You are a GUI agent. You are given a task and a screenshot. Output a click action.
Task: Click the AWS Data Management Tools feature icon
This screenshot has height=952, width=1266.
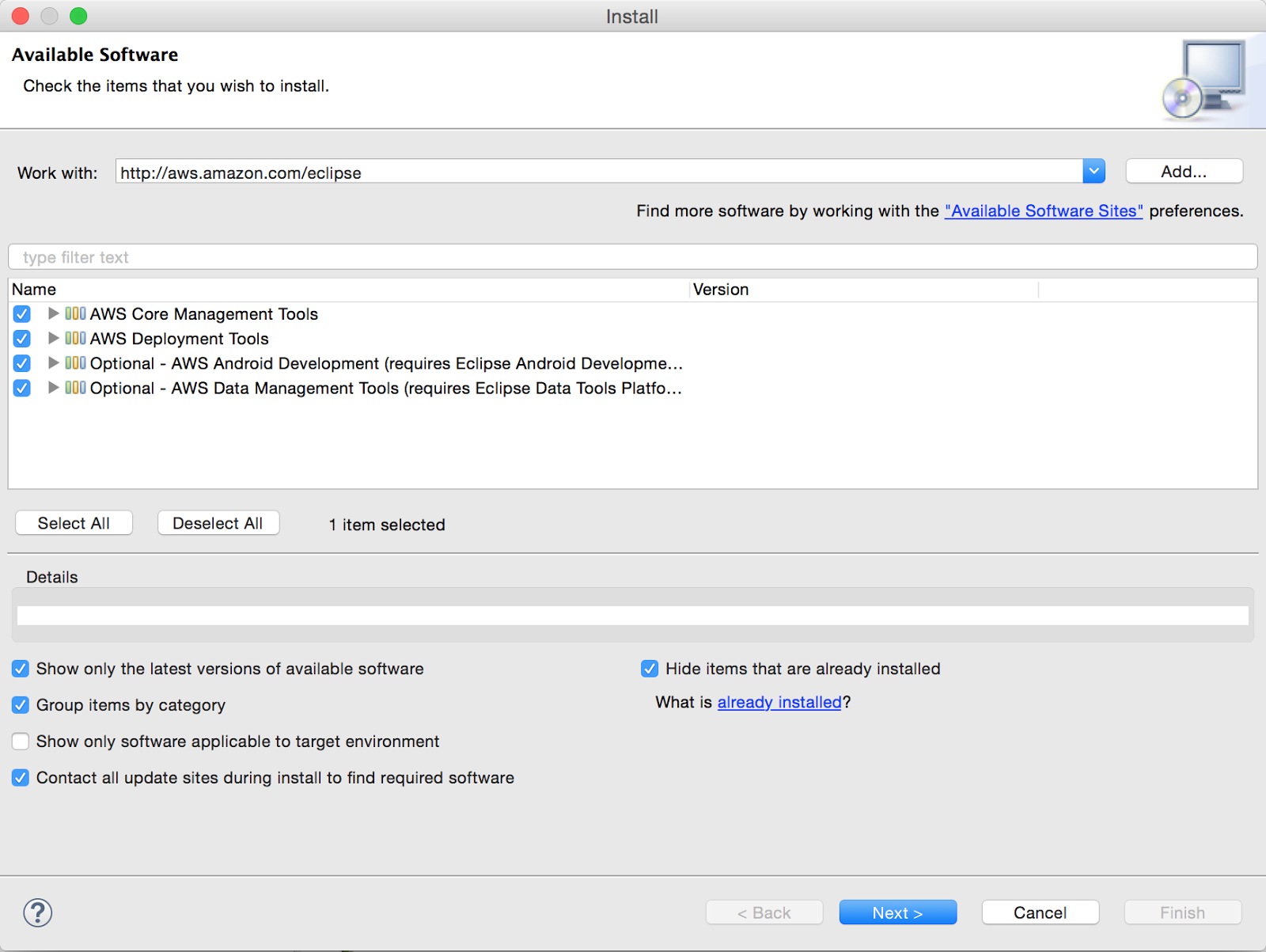pyautogui.click(x=77, y=388)
